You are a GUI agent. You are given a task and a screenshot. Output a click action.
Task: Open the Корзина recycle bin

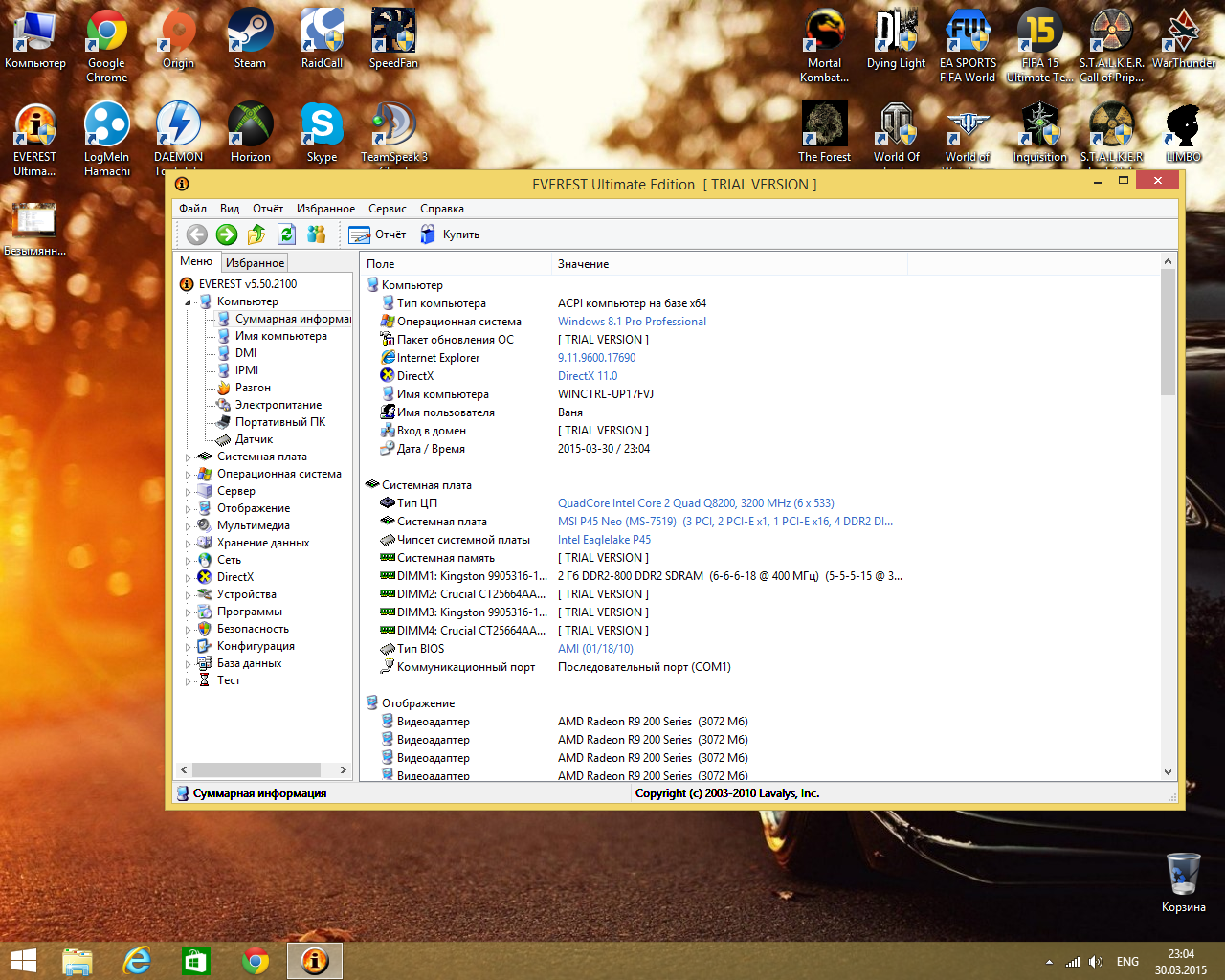tap(1184, 882)
